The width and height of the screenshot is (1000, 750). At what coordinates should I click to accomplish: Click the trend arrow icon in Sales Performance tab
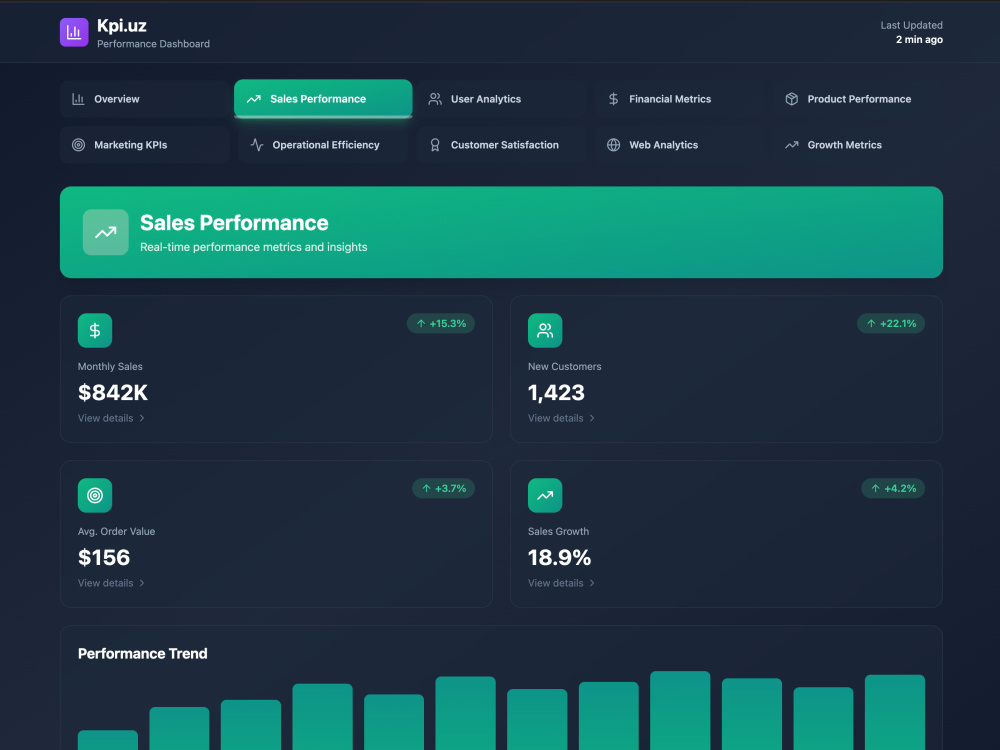(x=254, y=99)
